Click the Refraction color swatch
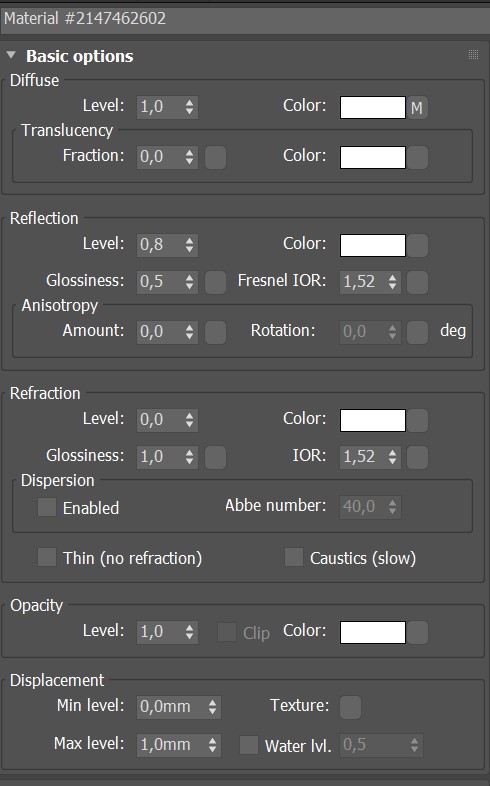 tap(373, 420)
